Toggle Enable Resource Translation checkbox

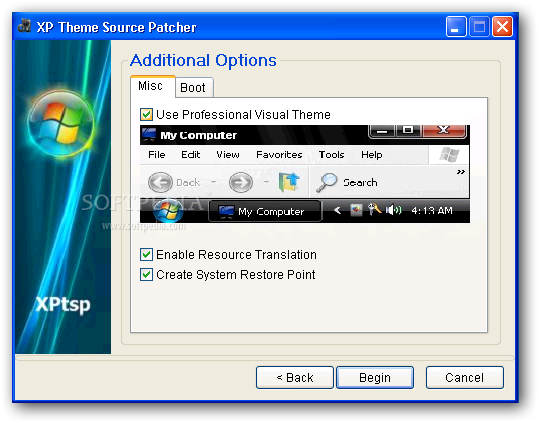pos(146,255)
